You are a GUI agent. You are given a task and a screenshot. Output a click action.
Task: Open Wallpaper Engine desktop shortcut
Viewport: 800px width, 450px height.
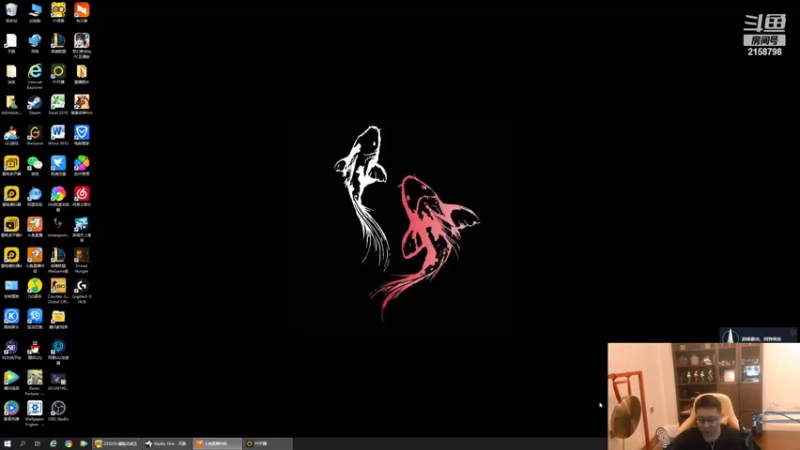click(35, 413)
